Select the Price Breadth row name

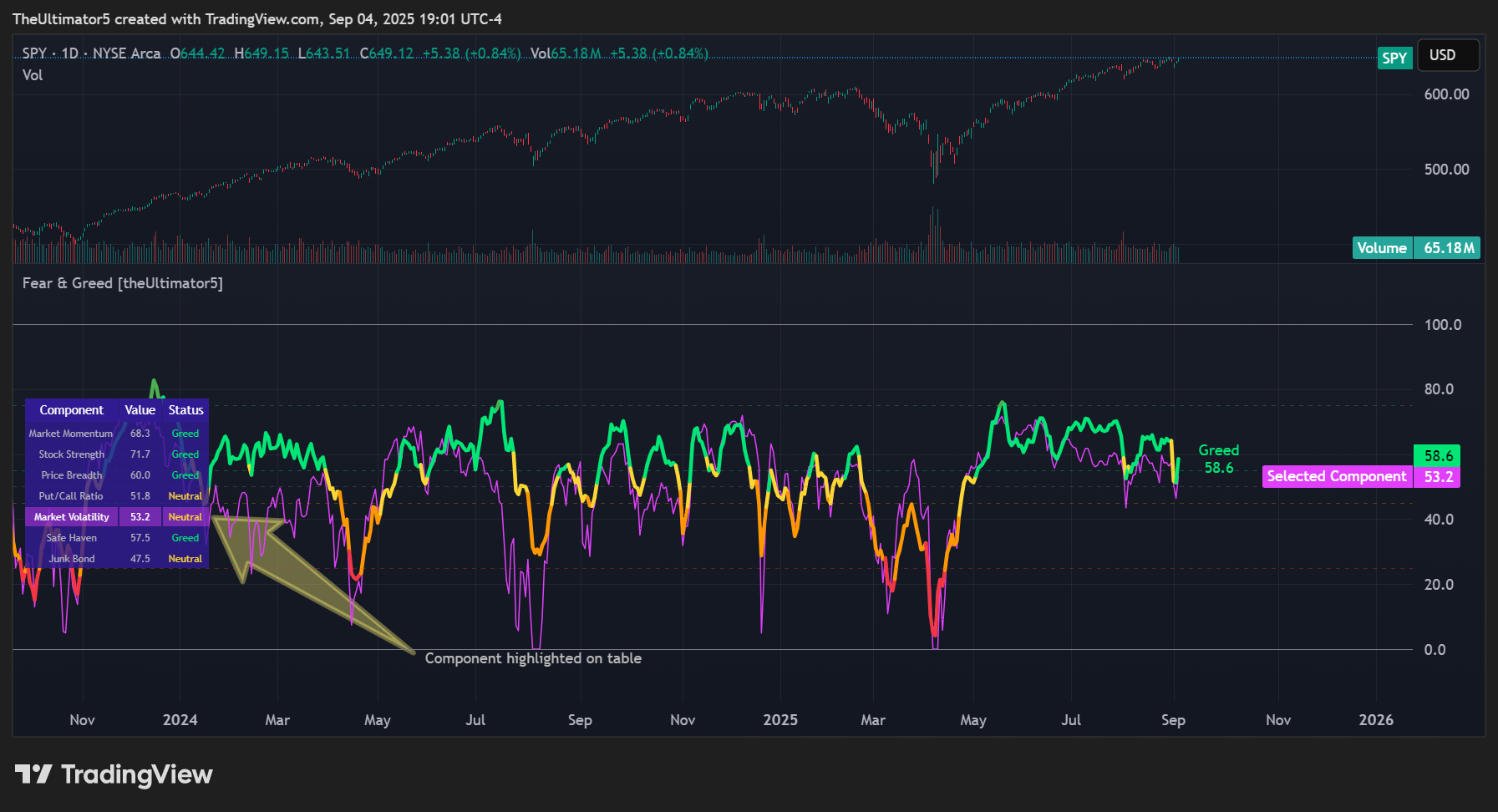click(x=72, y=475)
